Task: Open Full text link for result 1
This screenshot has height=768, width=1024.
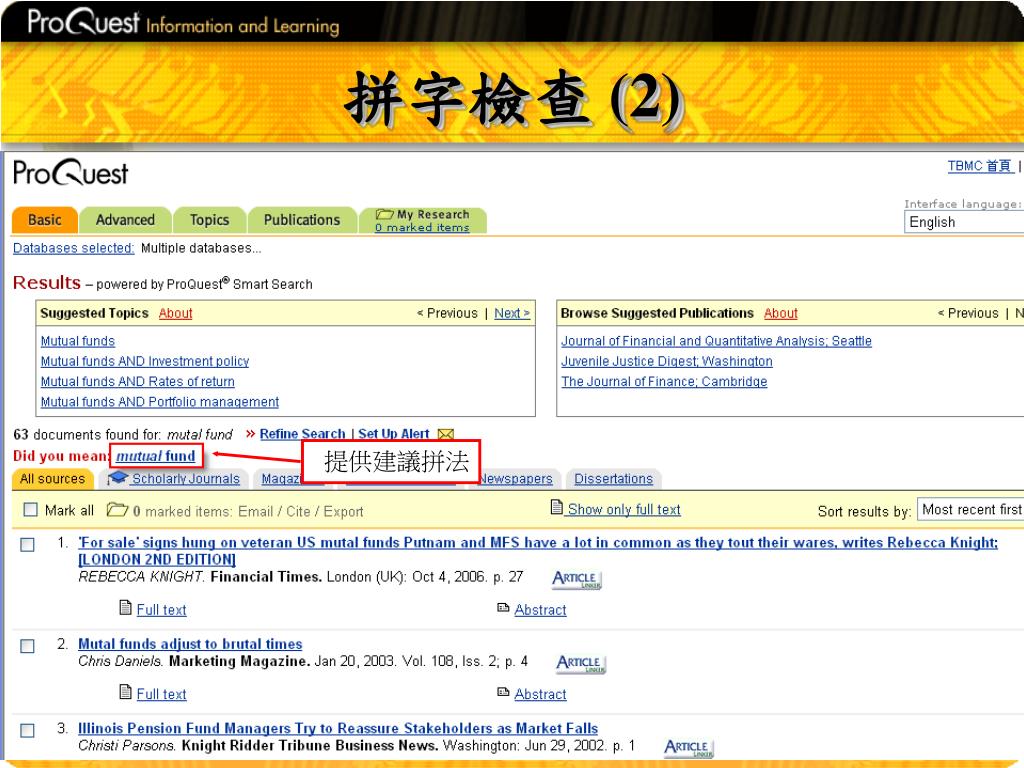Action: tap(161, 610)
